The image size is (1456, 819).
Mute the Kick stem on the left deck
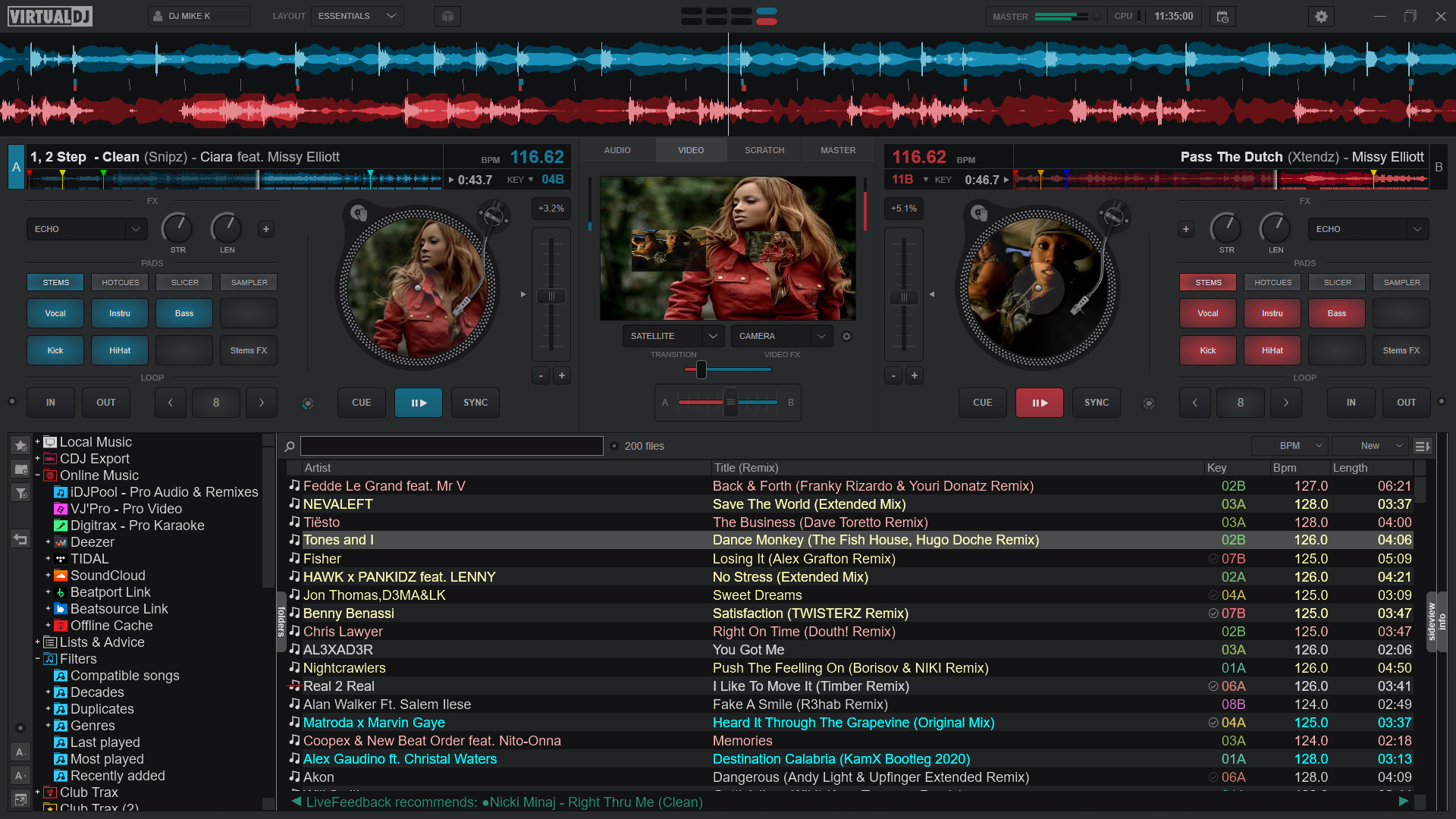pos(55,350)
